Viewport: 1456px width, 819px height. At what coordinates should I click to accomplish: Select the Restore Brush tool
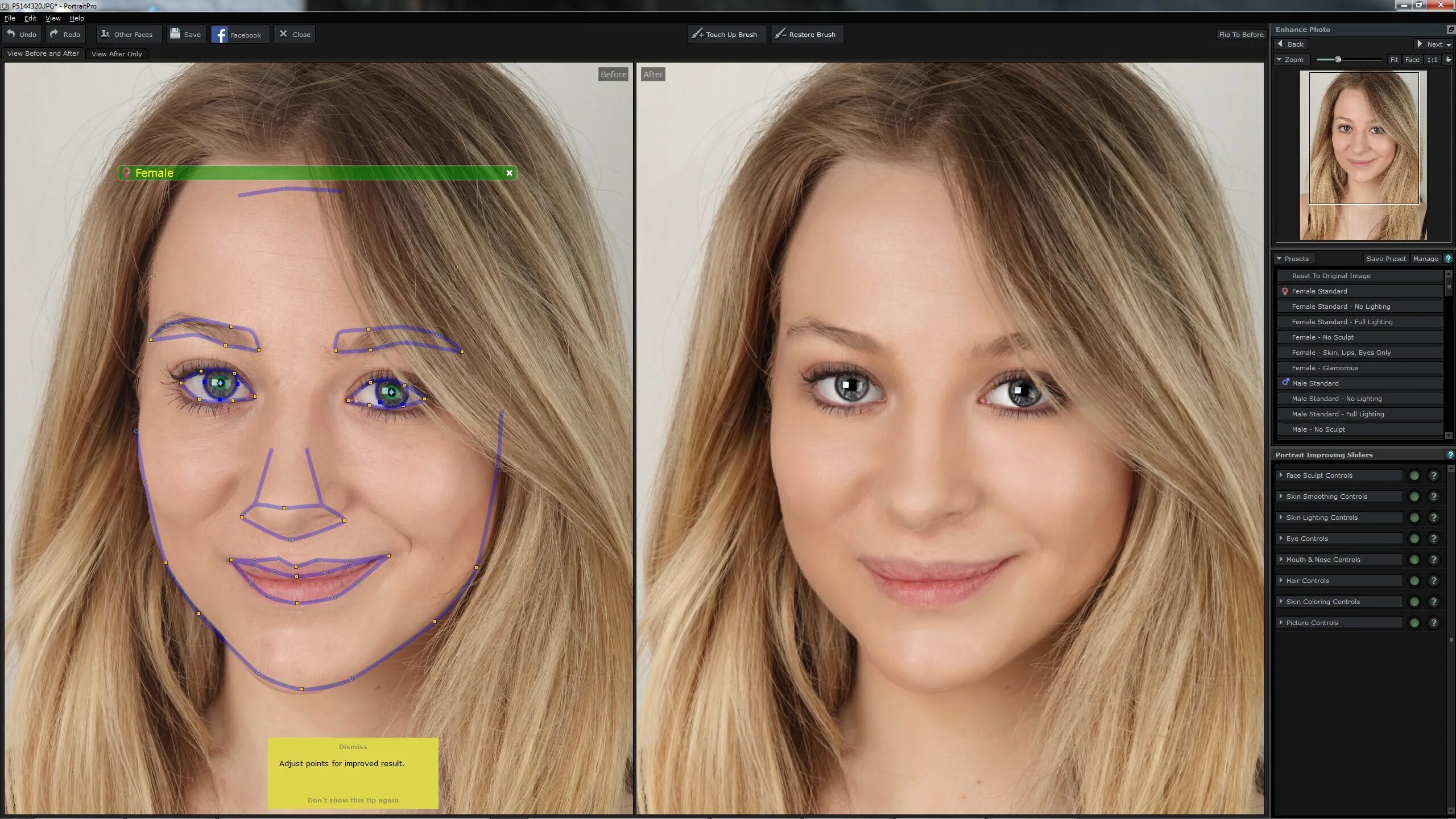(x=805, y=33)
